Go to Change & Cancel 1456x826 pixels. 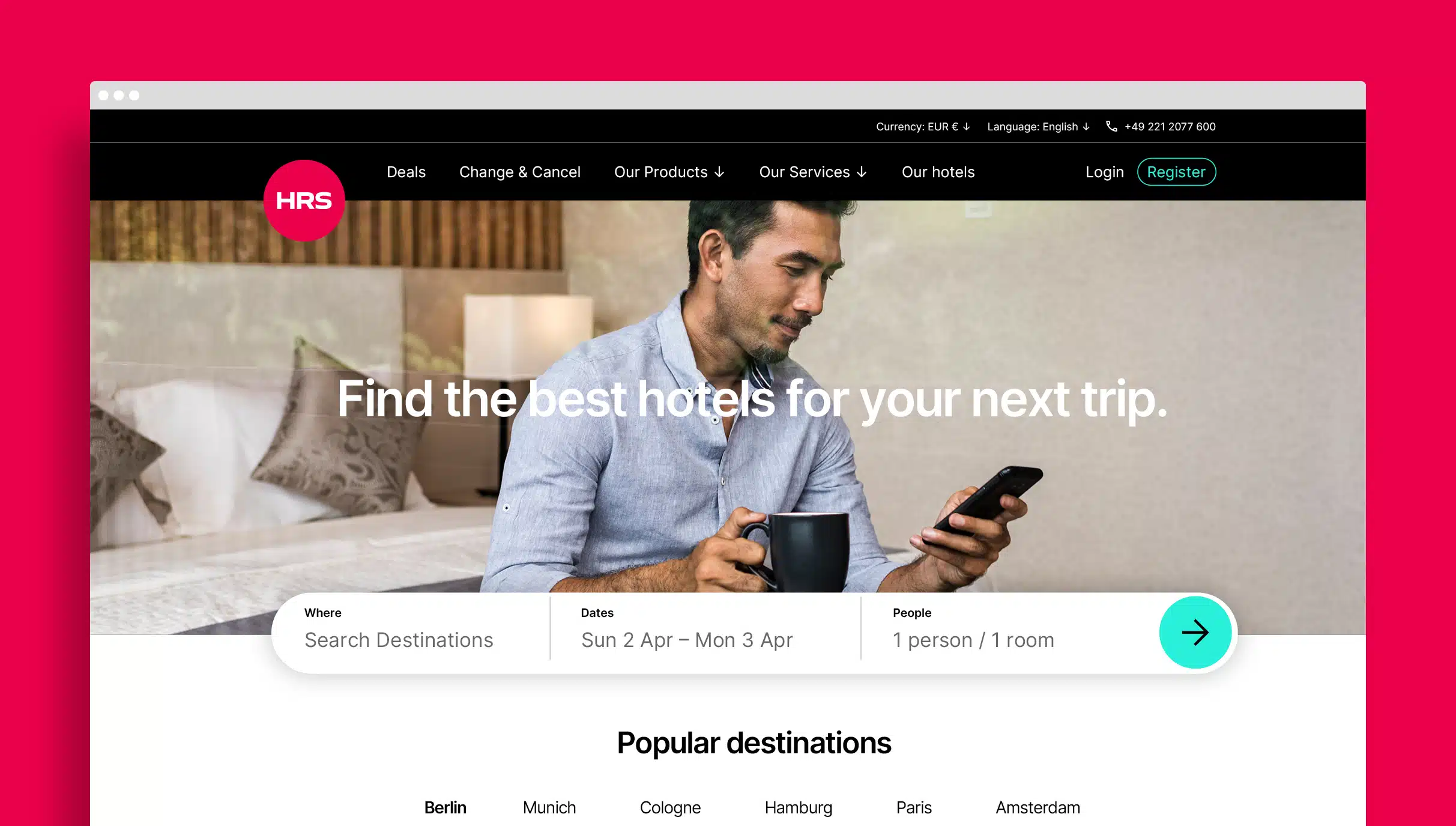tap(519, 172)
